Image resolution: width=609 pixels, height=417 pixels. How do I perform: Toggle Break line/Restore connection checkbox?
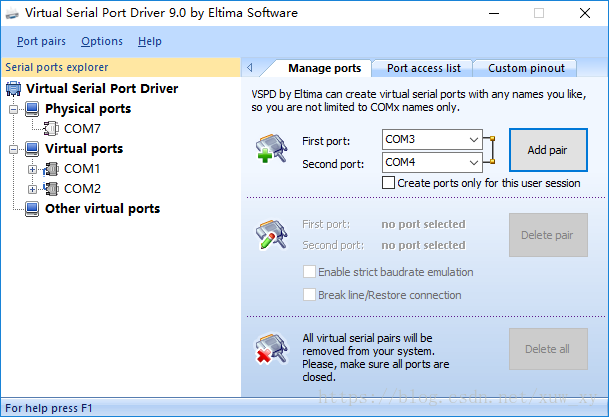(x=309, y=295)
